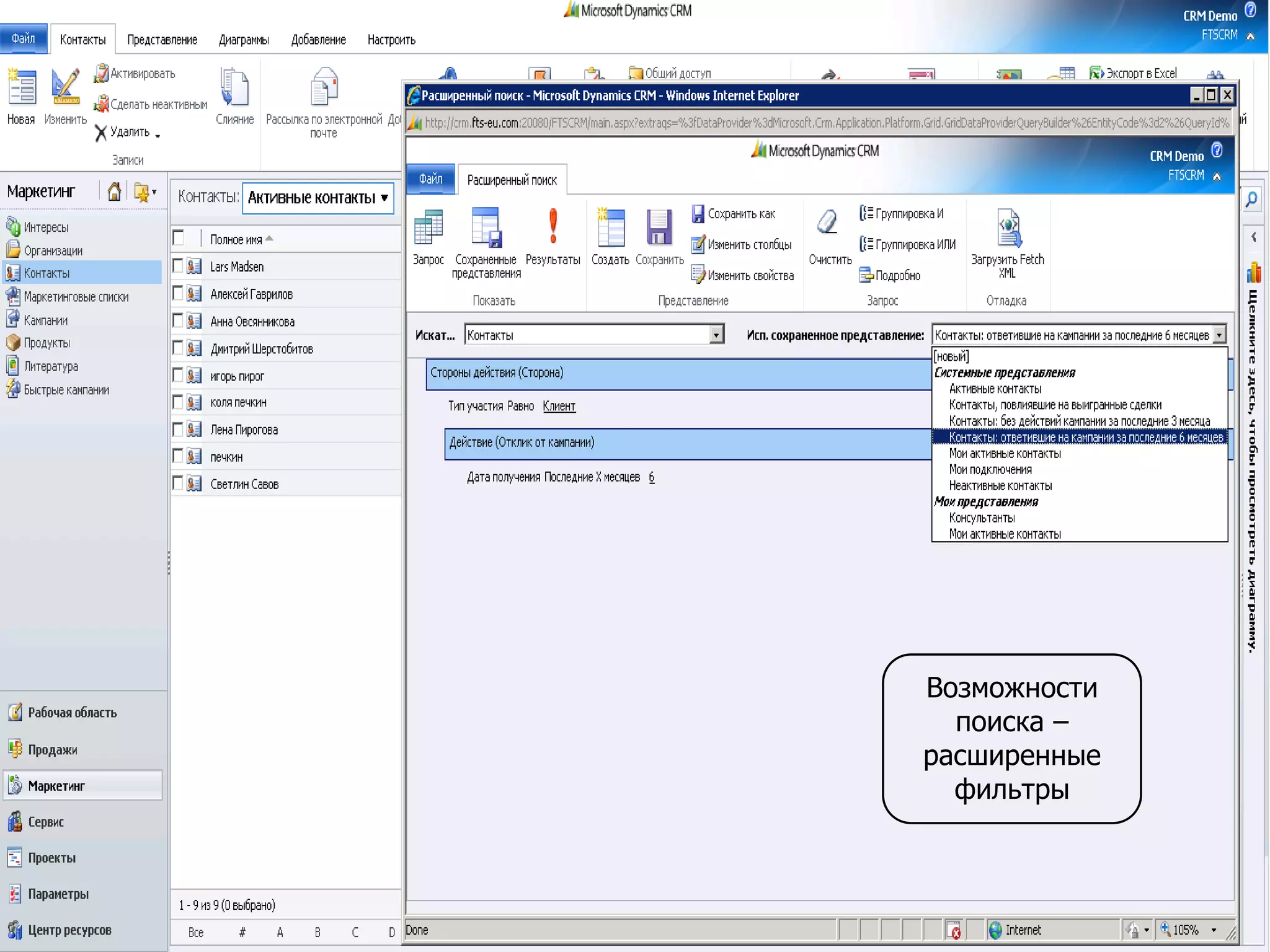
Task: Click the Load Fetch XML (Загрузить Fetch XML) icon
Action: (x=1008, y=227)
